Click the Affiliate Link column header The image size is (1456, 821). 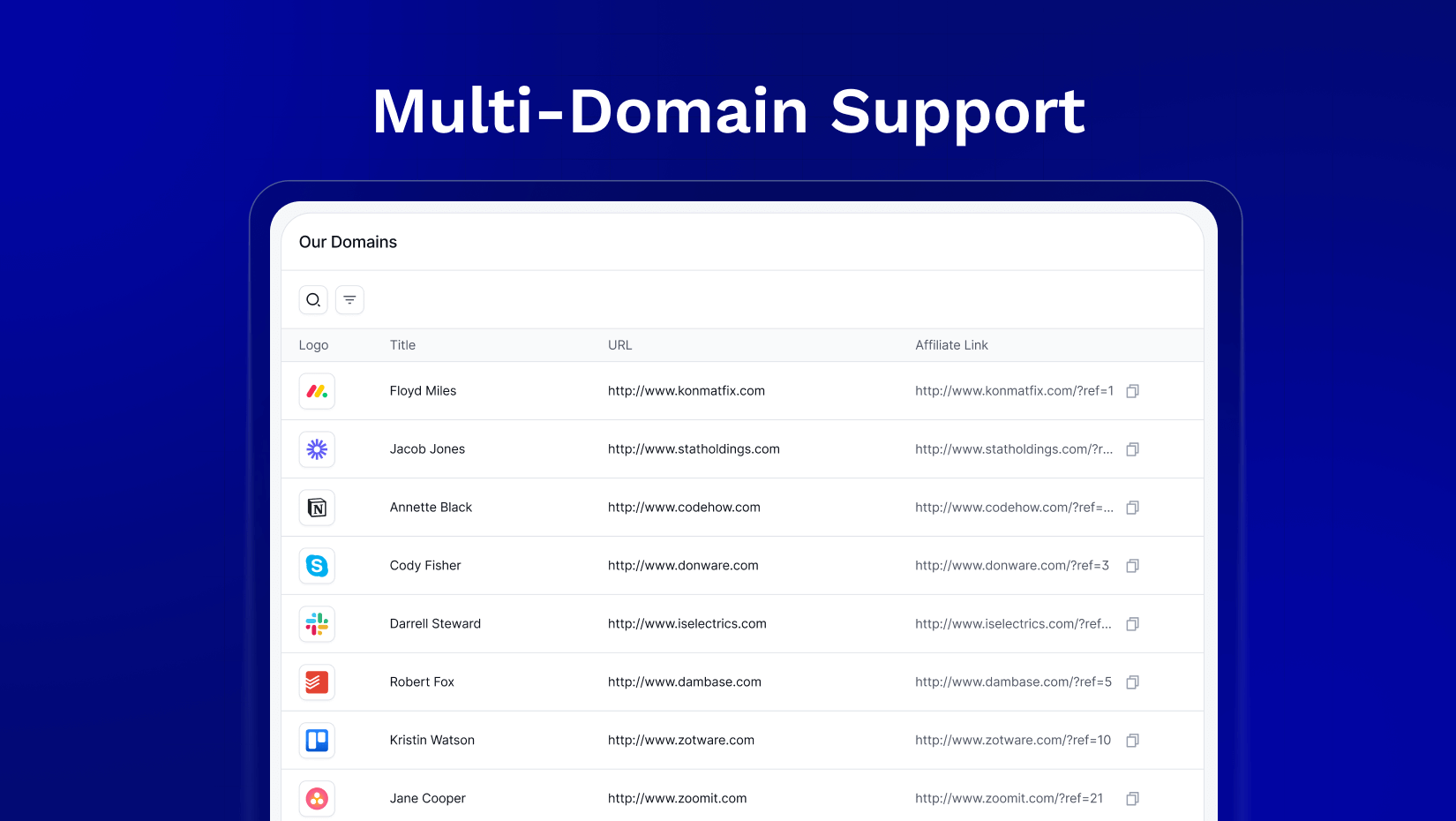tap(951, 345)
